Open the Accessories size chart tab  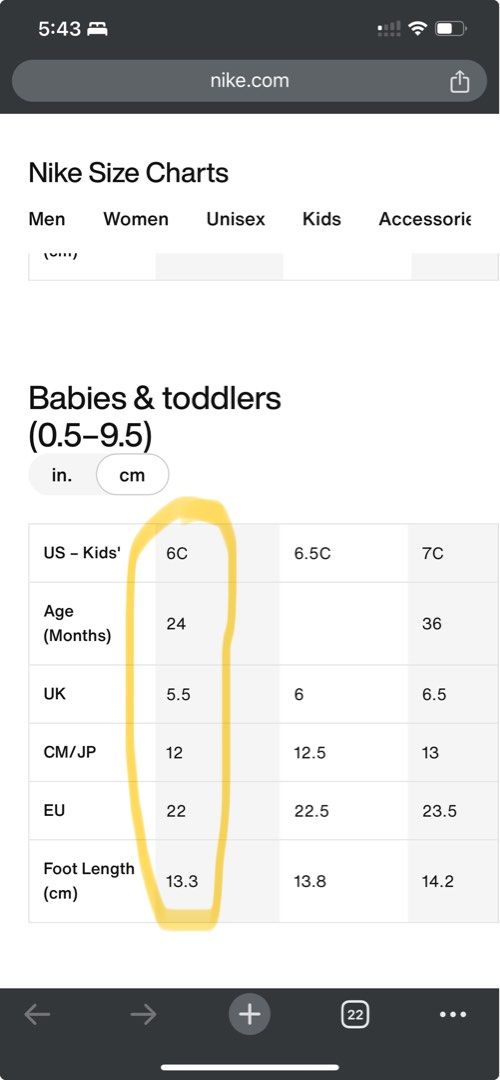coord(425,219)
